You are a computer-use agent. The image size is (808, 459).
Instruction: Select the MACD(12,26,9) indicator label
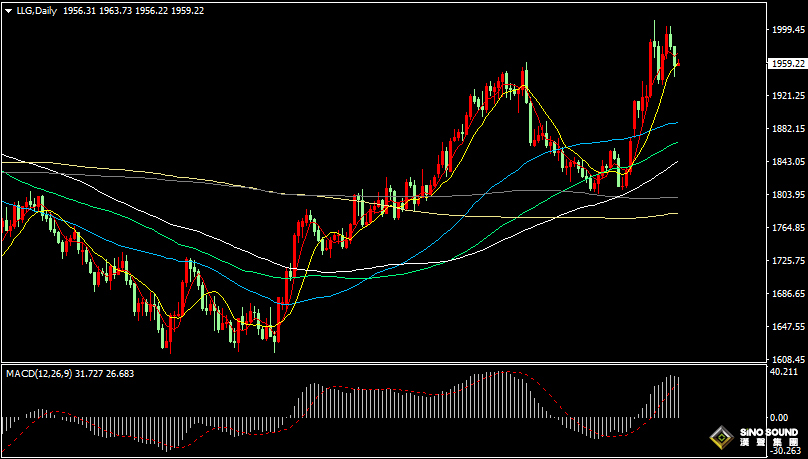(39, 374)
